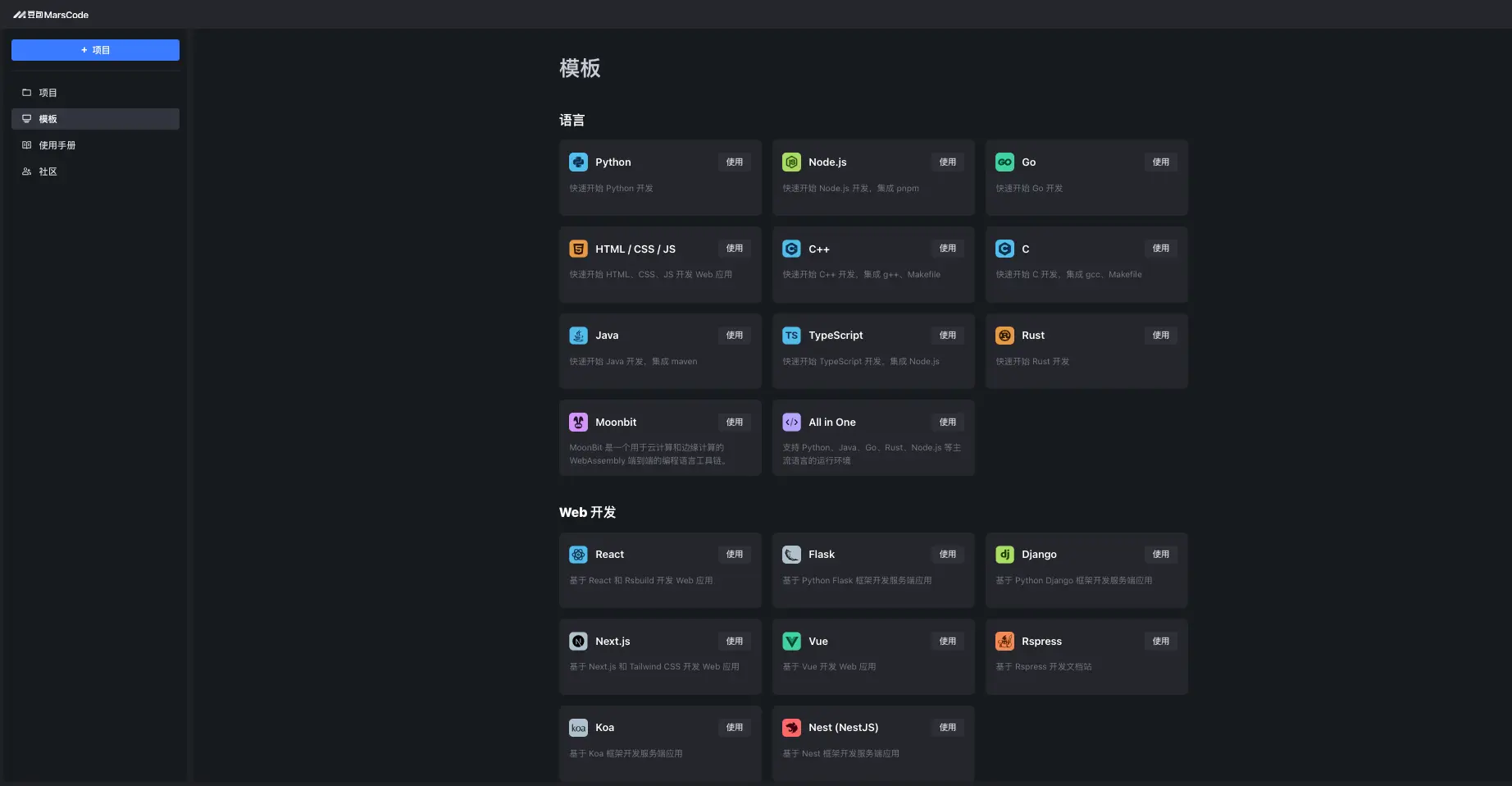Click 'Rspress' template title text
1512x786 pixels.
click(x=1041, y=642)
